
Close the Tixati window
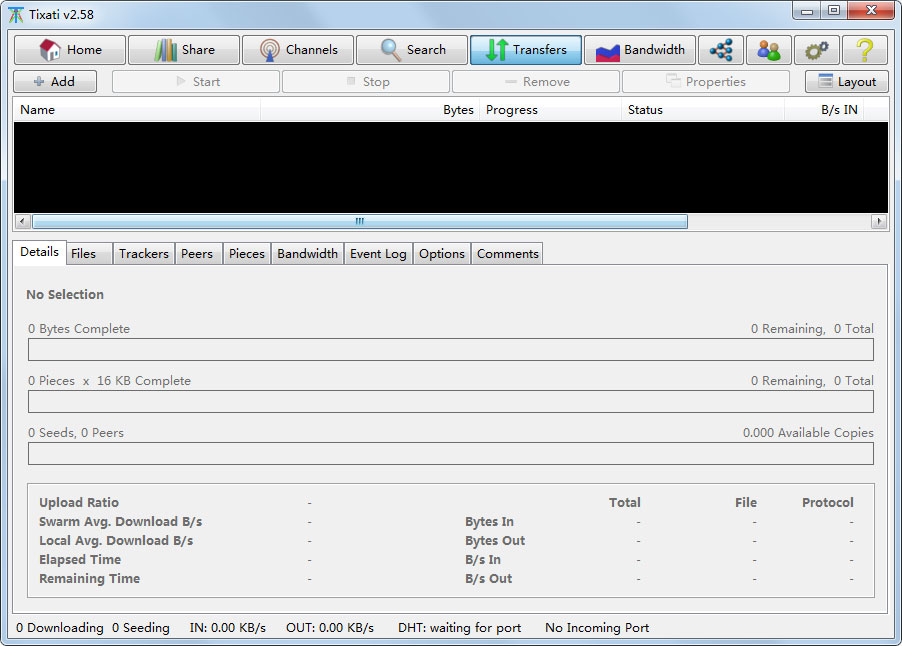tap(872, 11)
